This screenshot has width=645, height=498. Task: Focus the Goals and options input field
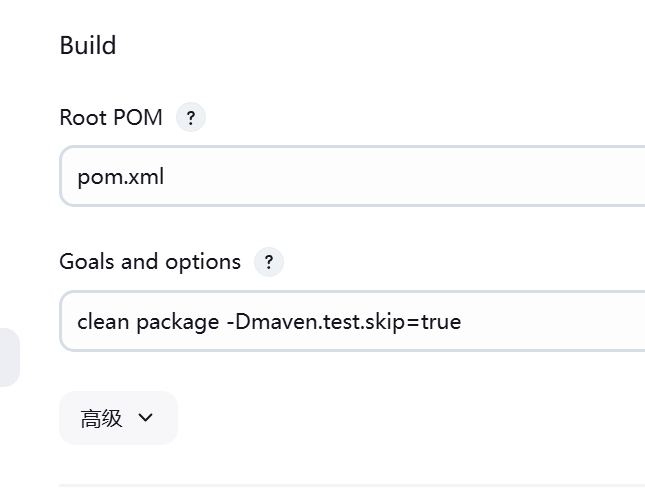(352, 321)
